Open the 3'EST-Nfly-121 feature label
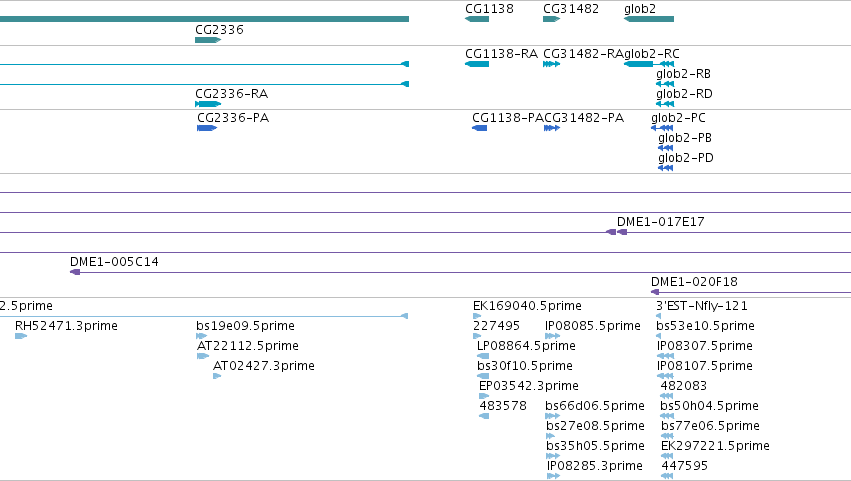The height and width of the screenshot is (481, 851). coord(702,306)
